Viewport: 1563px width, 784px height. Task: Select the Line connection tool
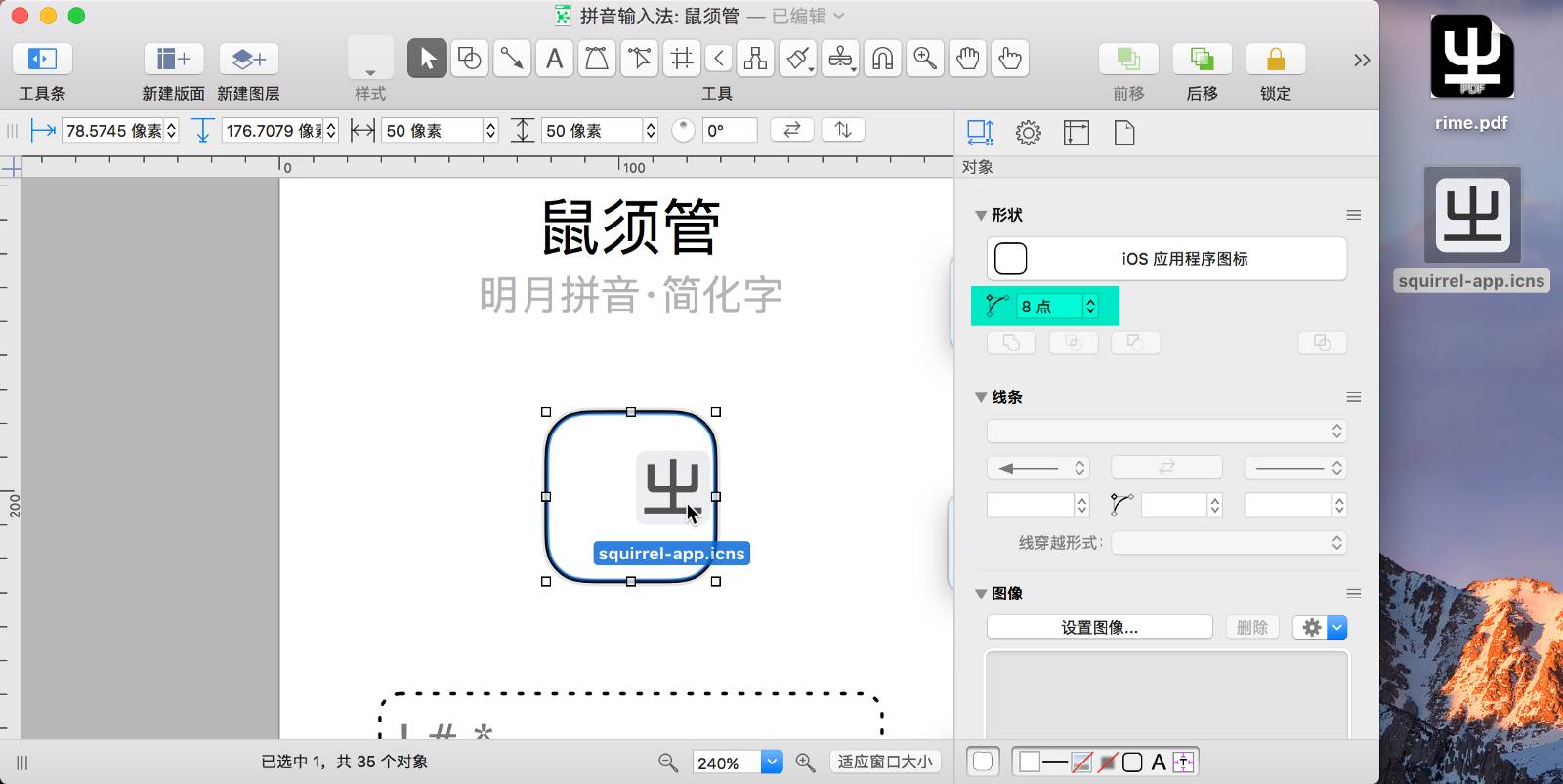[512, 59]
